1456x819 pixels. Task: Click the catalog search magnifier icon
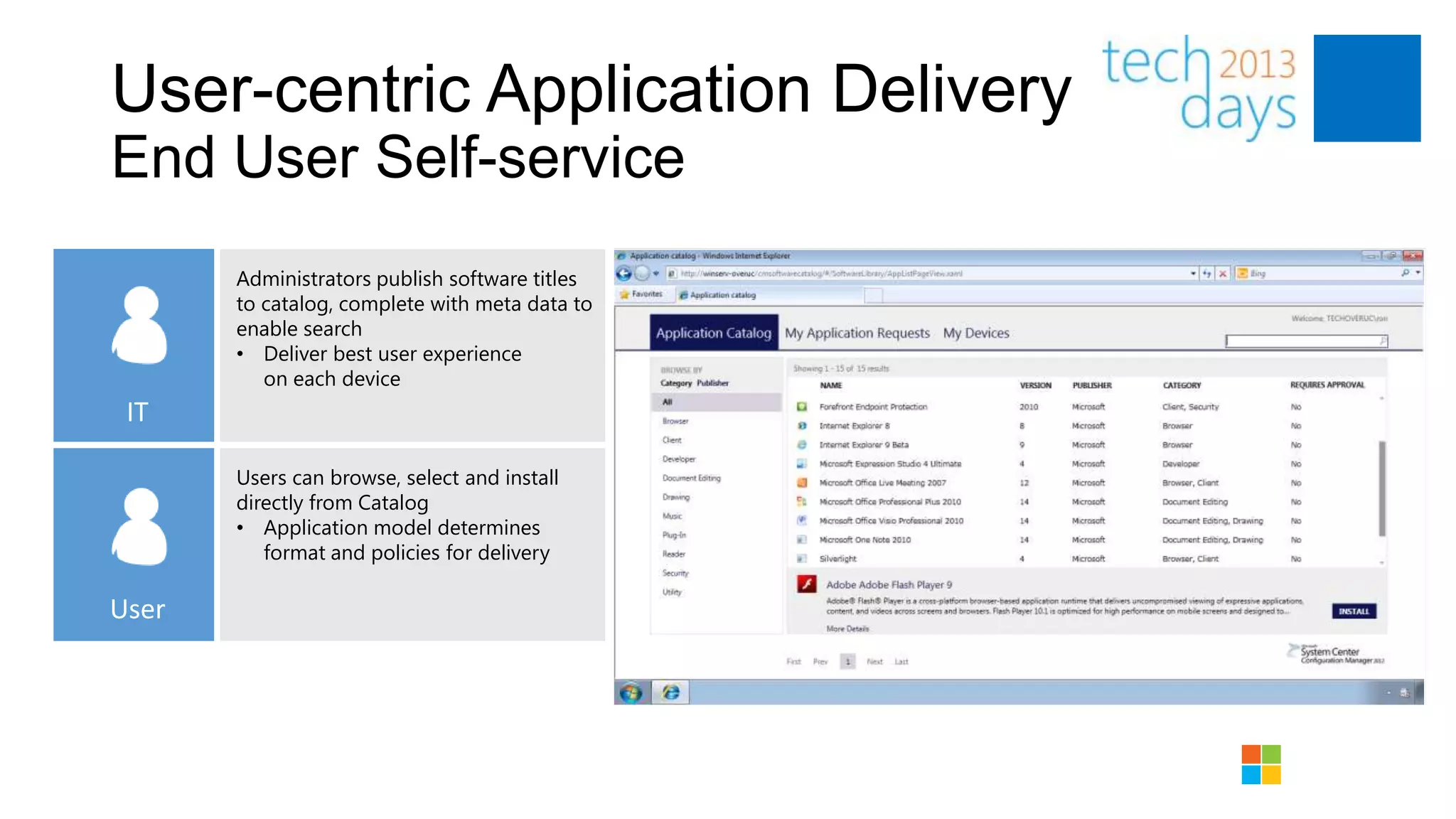[1383, 341]
